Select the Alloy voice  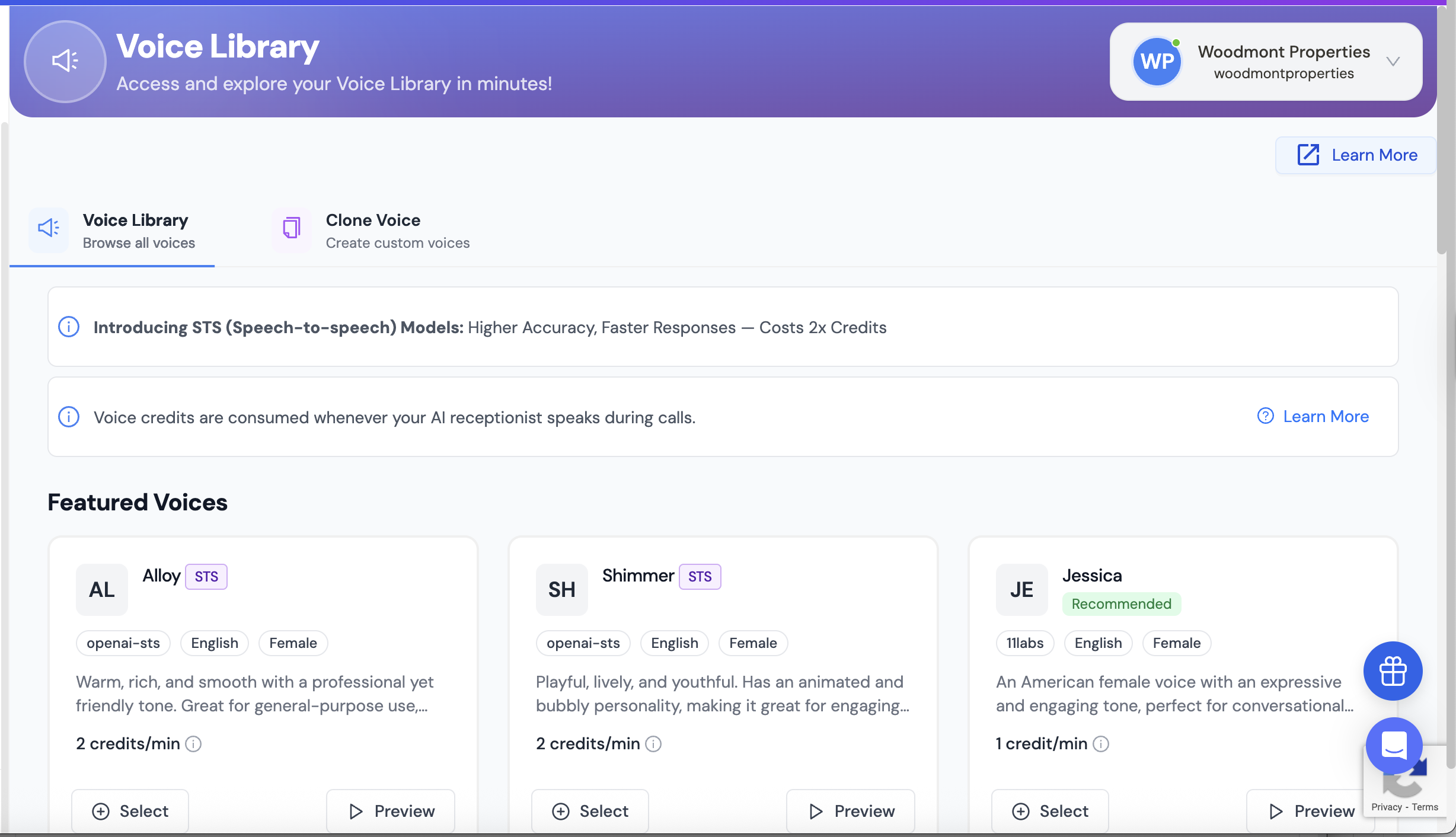pyautogui.click(x=130, y=811)
